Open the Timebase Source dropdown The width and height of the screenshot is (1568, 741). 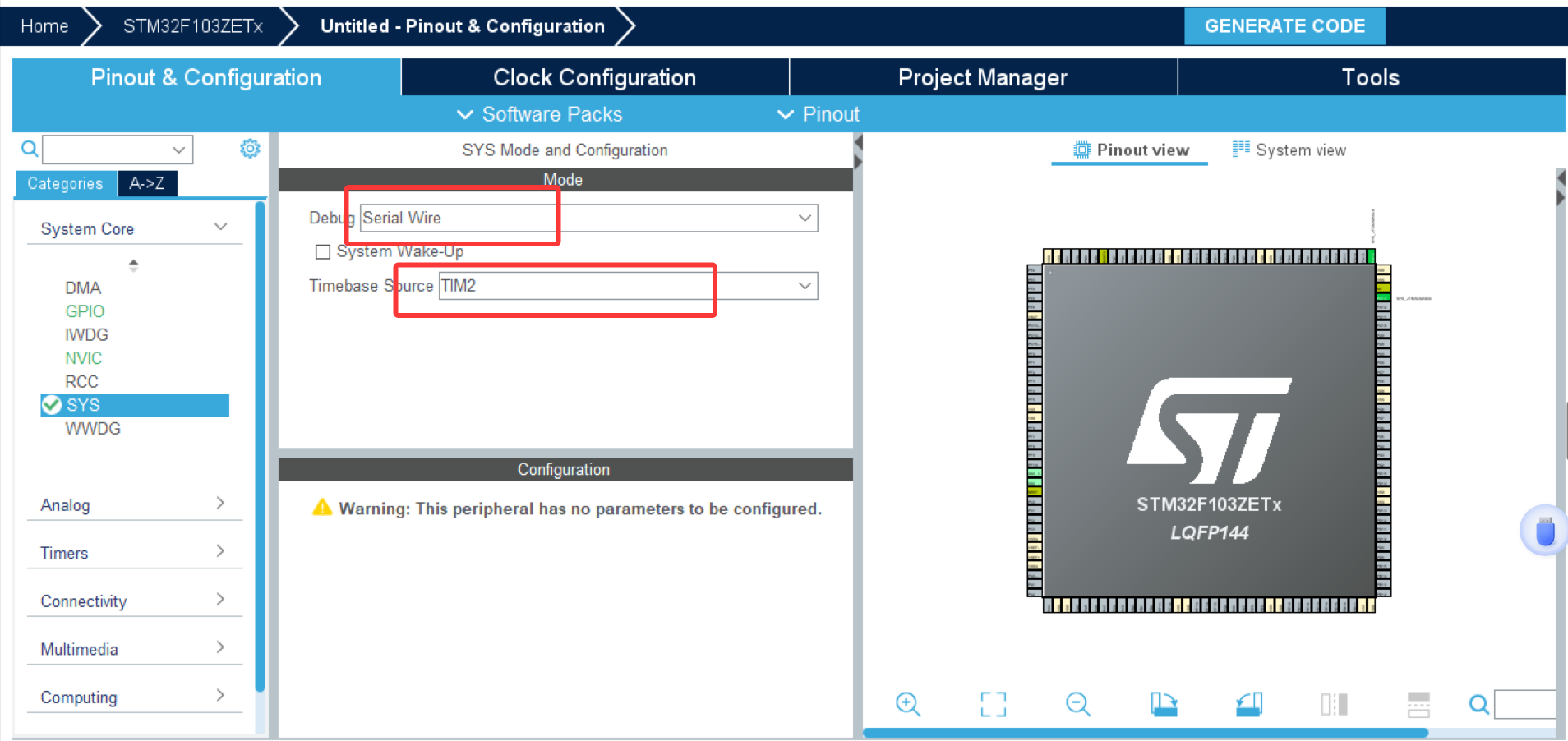point(804,286)
